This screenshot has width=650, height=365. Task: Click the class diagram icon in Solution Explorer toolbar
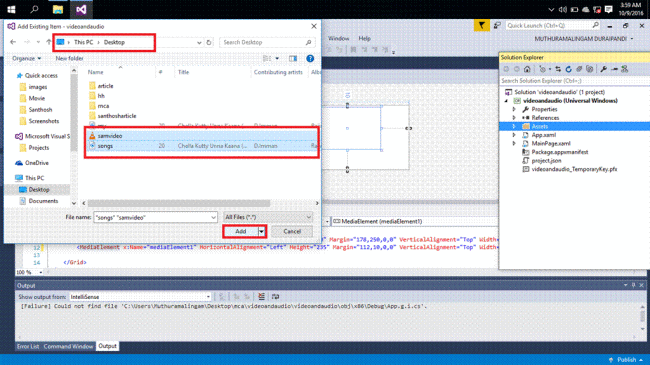tap(625, 69)
